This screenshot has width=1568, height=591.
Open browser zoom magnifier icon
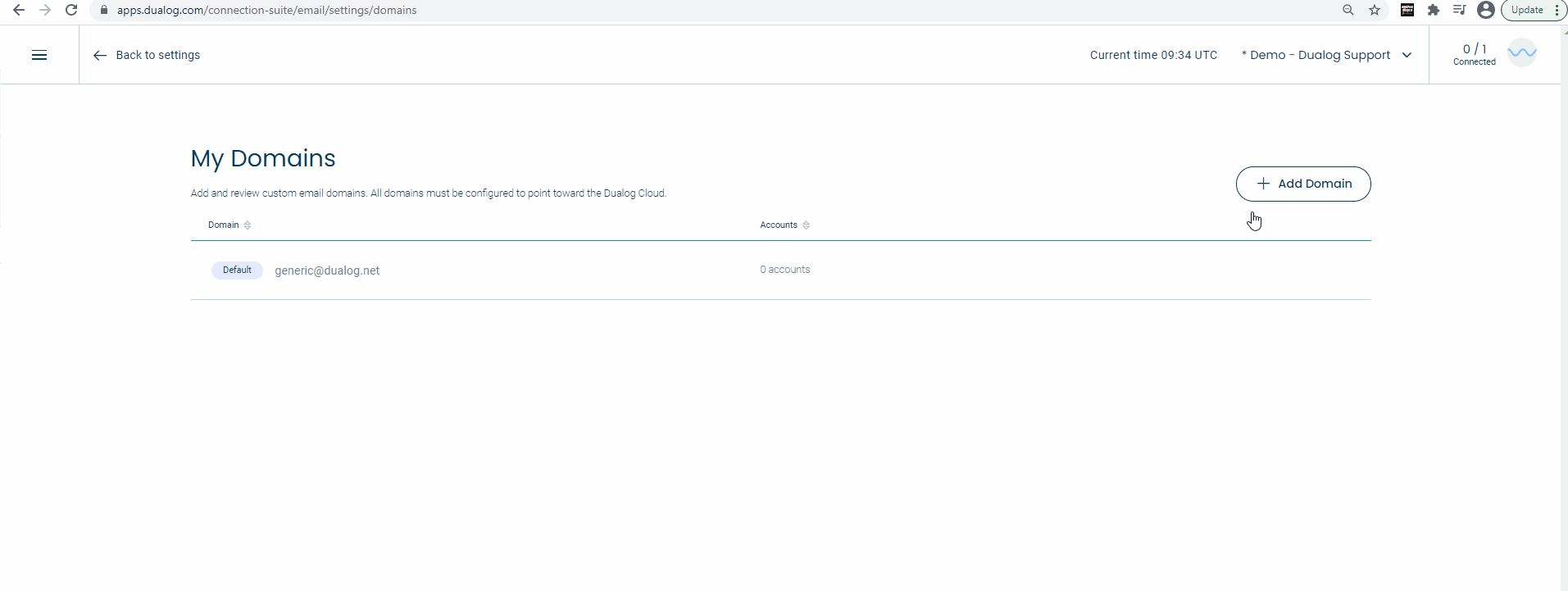[x=1348, y=10]
